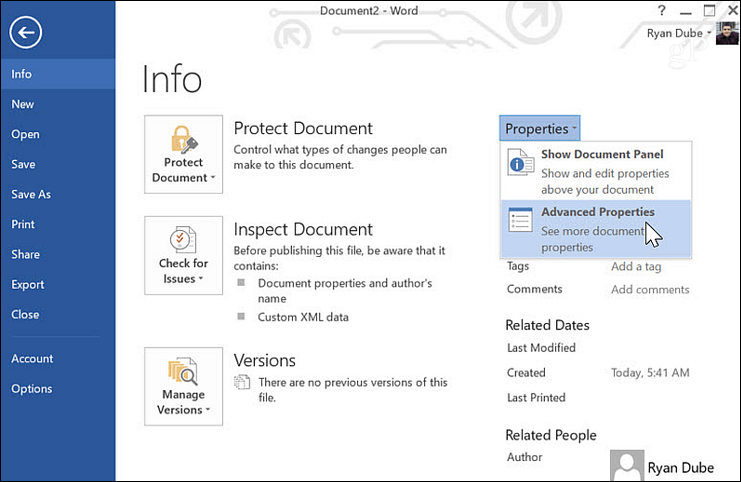Select the Info tab in sidebar

pyautogui.click(x=58, y=74)
